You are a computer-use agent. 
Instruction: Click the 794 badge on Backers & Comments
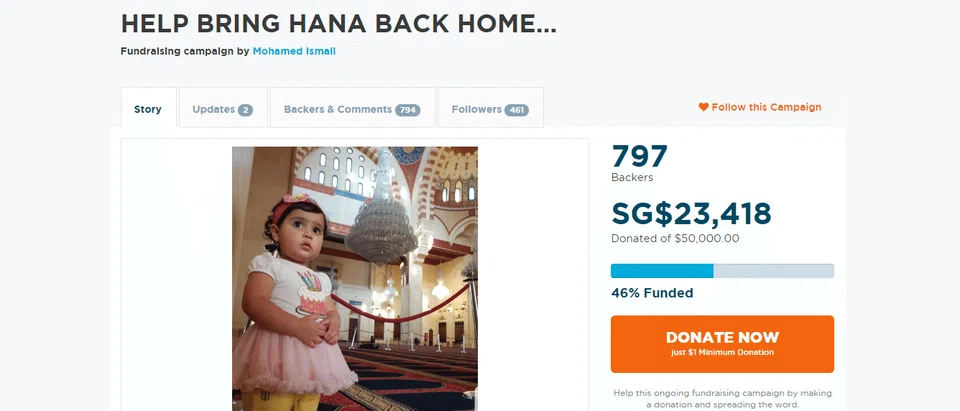[407, 110]
